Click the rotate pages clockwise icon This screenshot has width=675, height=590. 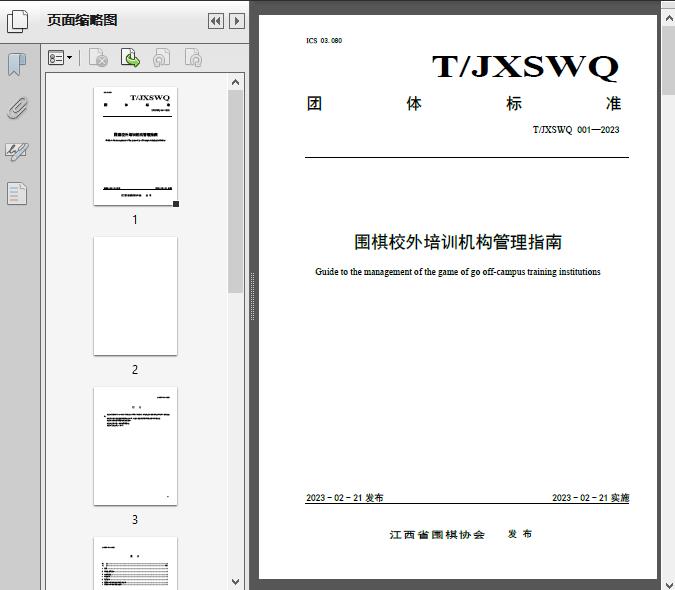coord(193,58)
